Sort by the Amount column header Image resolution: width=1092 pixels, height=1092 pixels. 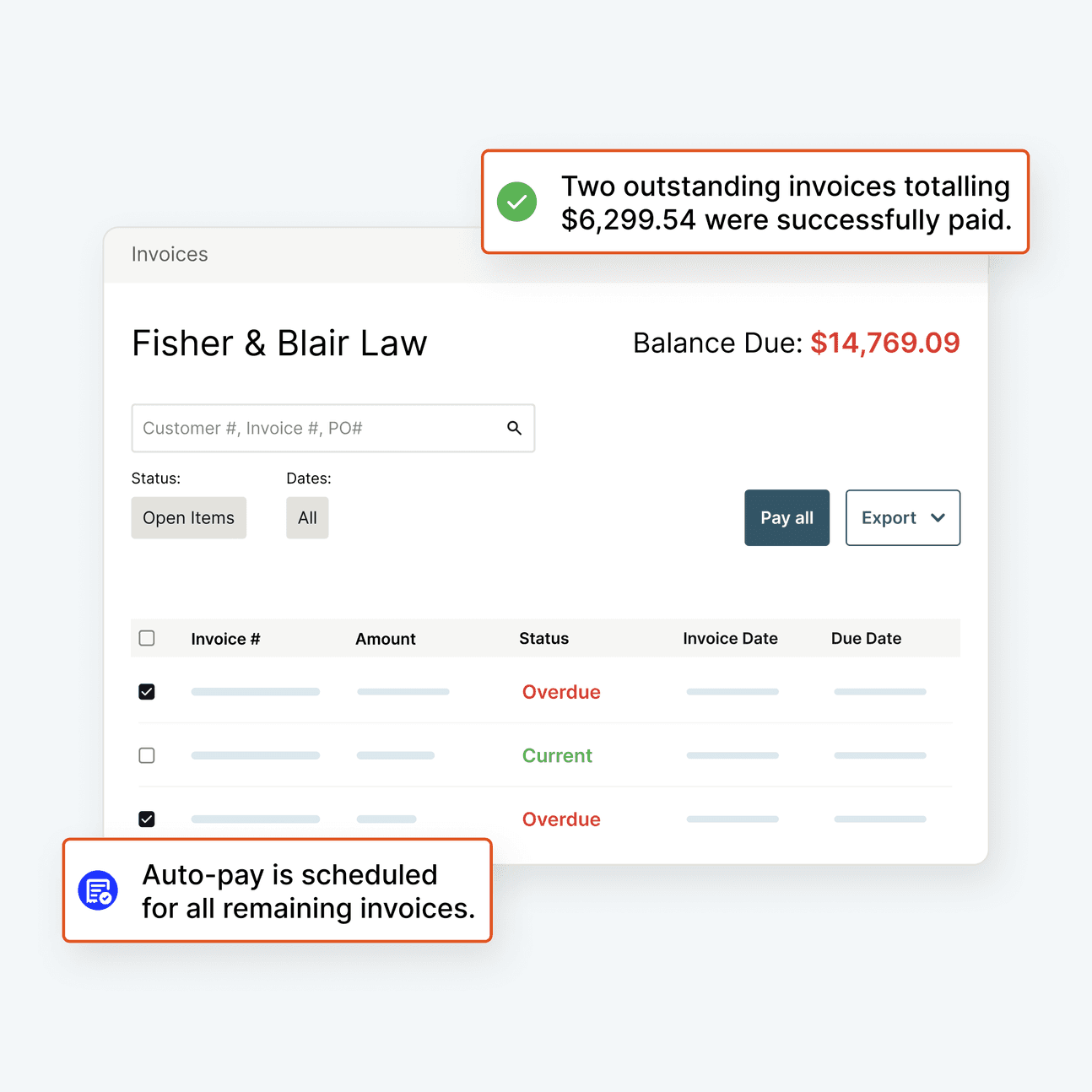click(x=386, y=639)
